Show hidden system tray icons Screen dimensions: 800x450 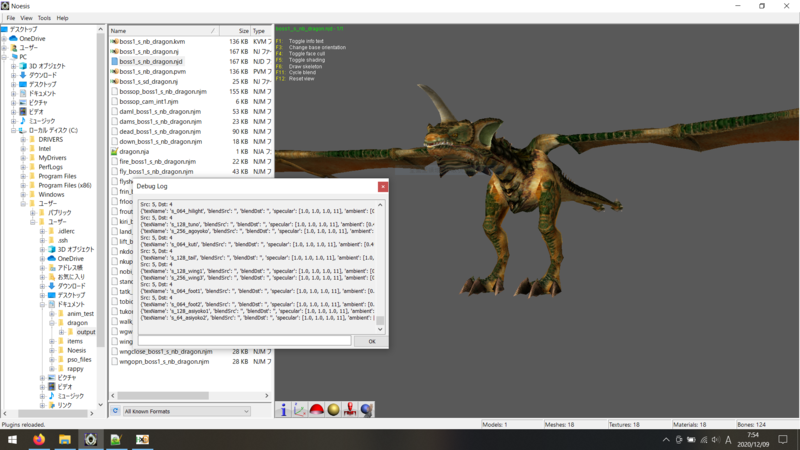(666, 439)
